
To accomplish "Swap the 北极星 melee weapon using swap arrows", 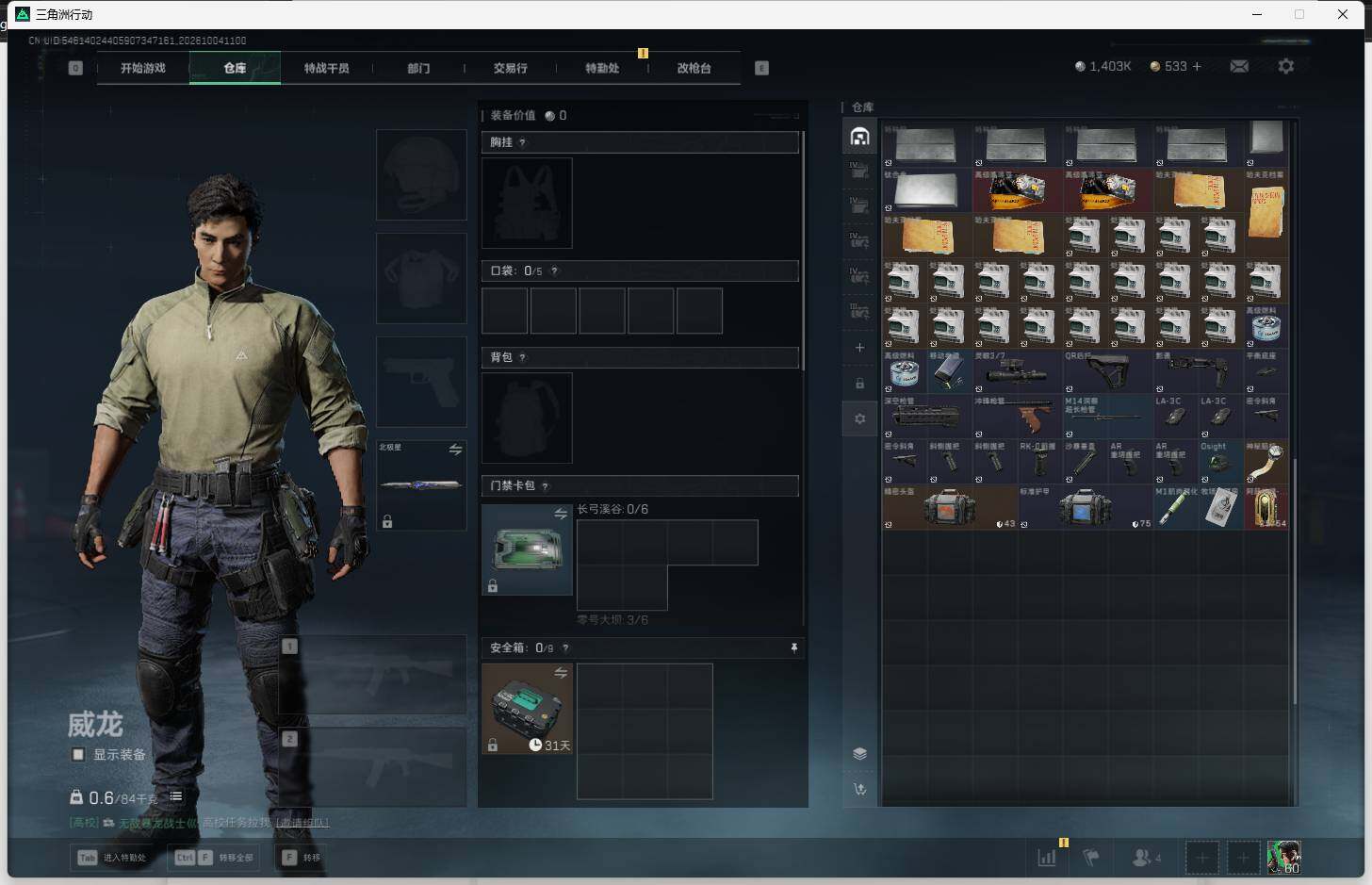I will point(455,450).
